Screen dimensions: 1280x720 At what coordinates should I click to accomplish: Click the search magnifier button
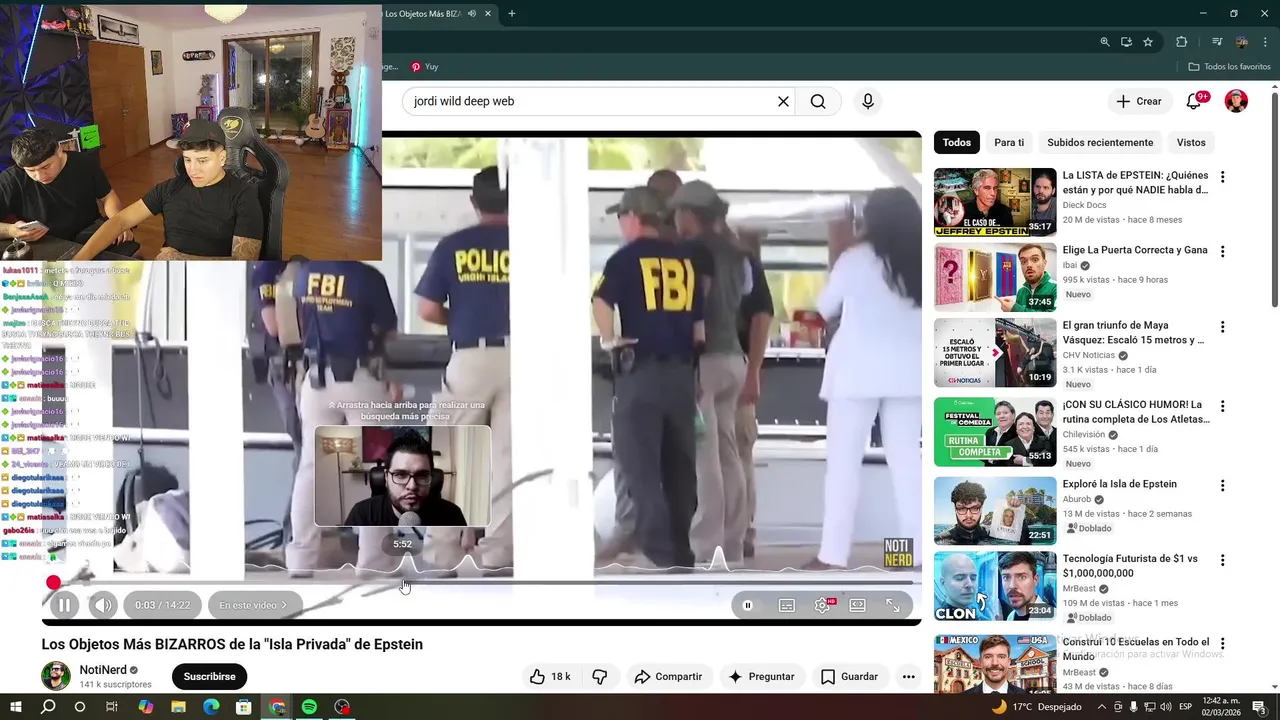point(818,101)
